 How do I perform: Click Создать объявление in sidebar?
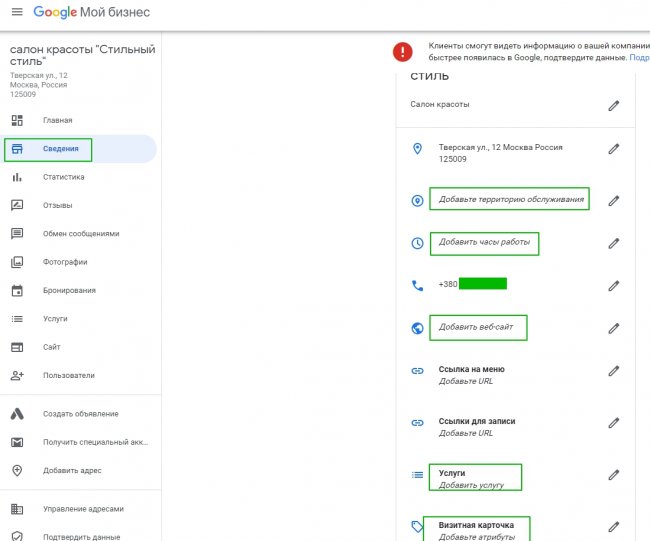click(x=80, y=414)
